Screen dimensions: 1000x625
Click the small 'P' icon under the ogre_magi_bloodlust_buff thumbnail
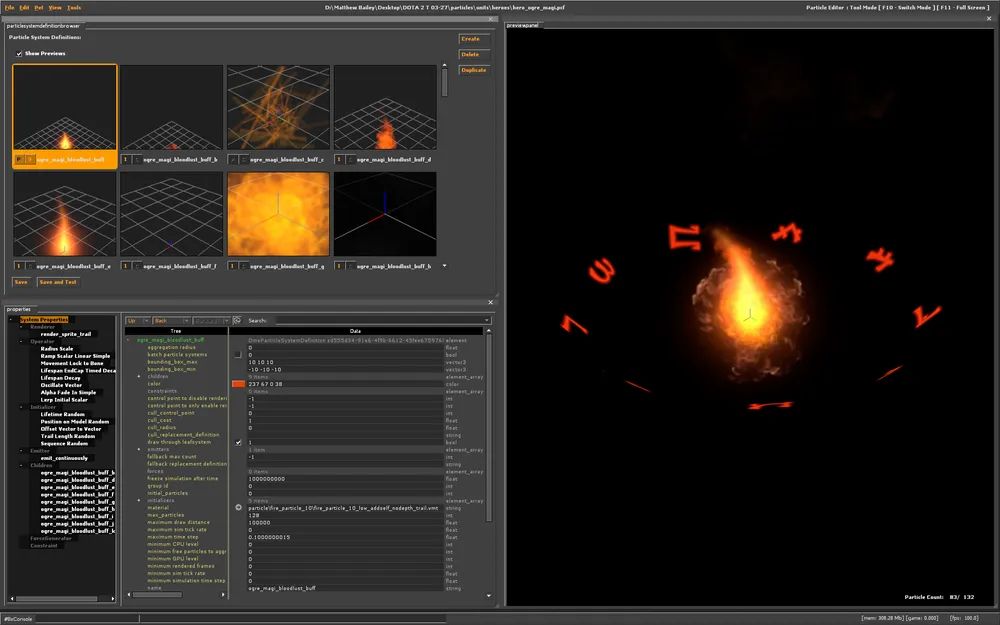[x=19, y=159]
